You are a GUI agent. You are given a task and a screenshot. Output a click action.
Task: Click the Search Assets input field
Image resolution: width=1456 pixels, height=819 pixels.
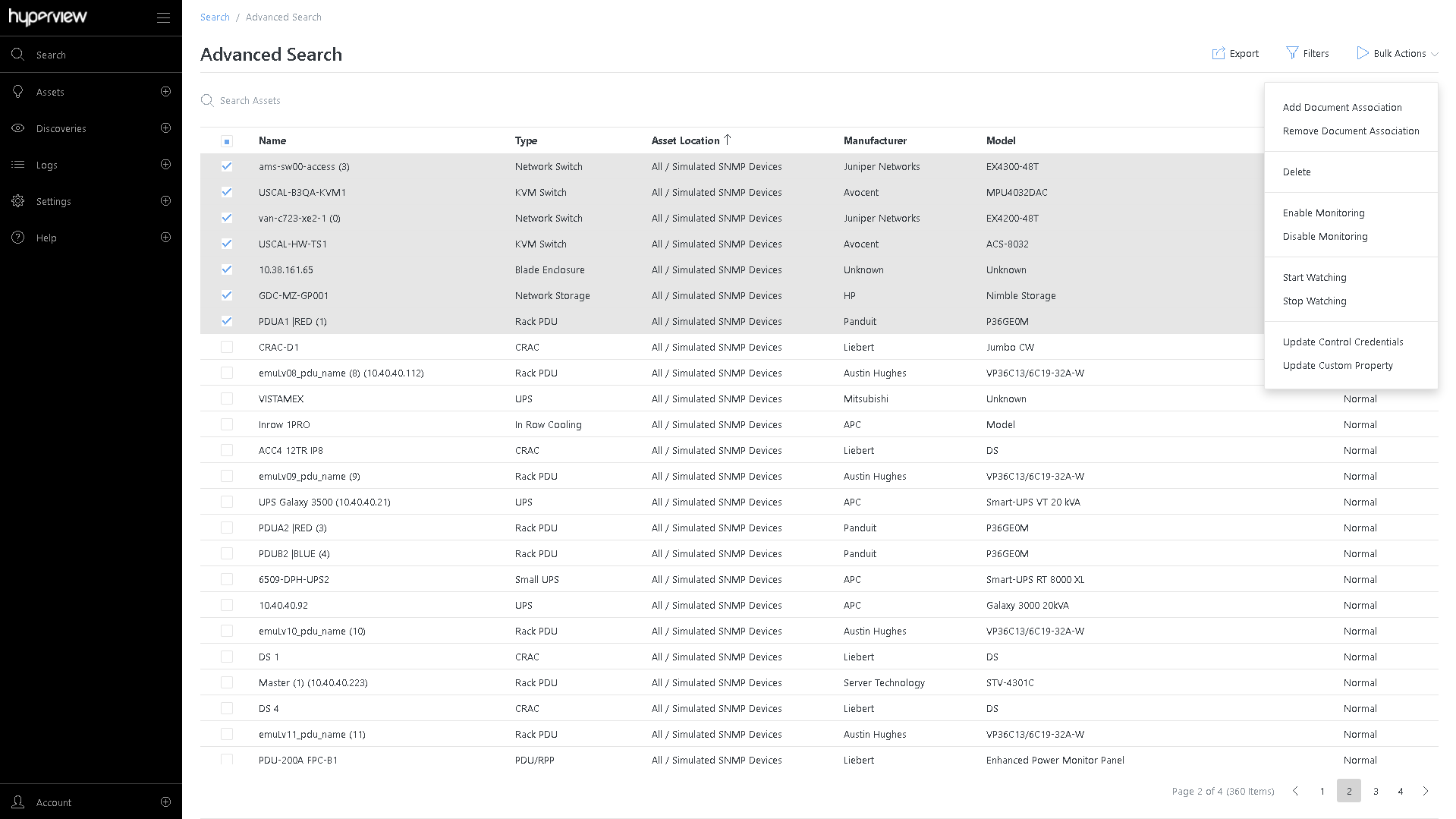coord(303,99)
